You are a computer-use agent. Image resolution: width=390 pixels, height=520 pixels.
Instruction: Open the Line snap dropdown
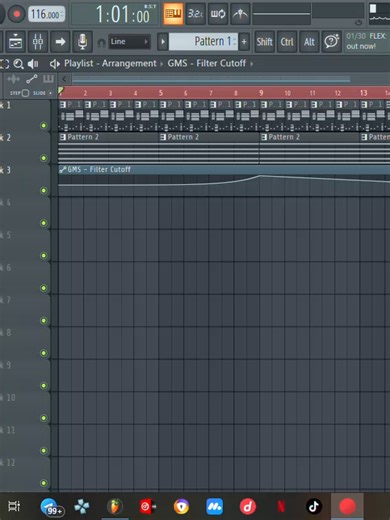[x=129, y=42]
